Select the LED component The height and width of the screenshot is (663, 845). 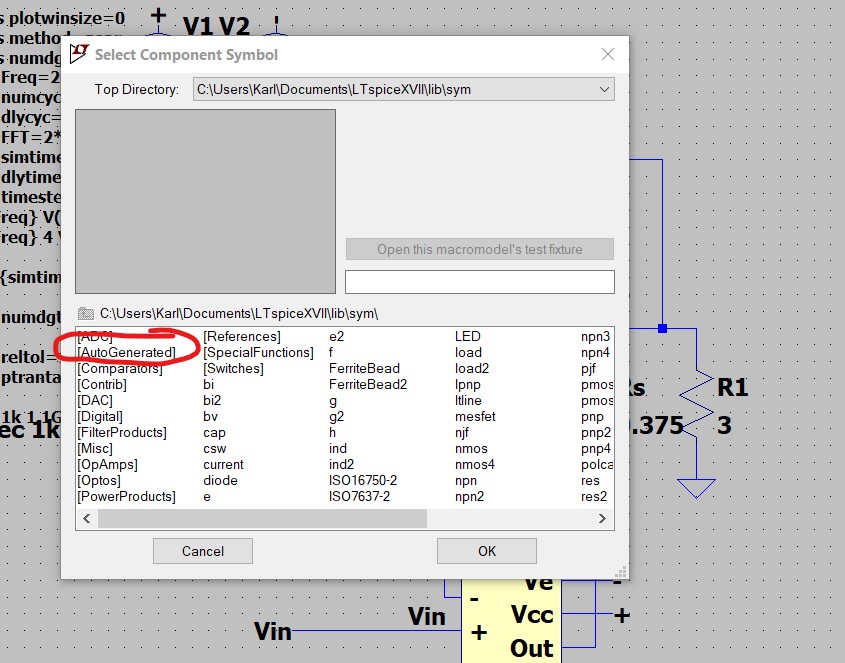pos(467,336)
